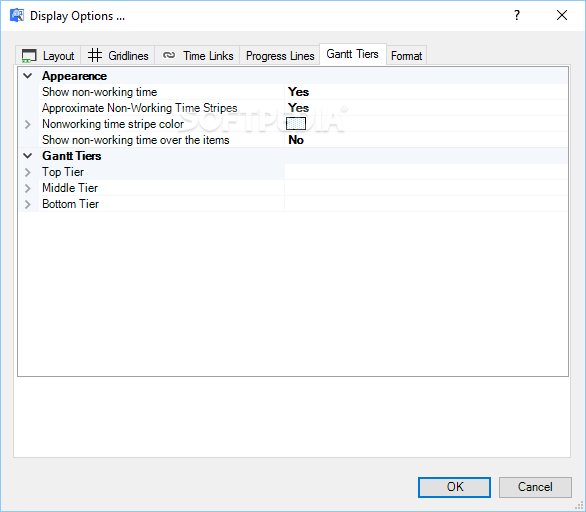The width and height of the screenshot is (586, 512).
Task: Expand the Bottom Tier row
Action: click(28, 204)
